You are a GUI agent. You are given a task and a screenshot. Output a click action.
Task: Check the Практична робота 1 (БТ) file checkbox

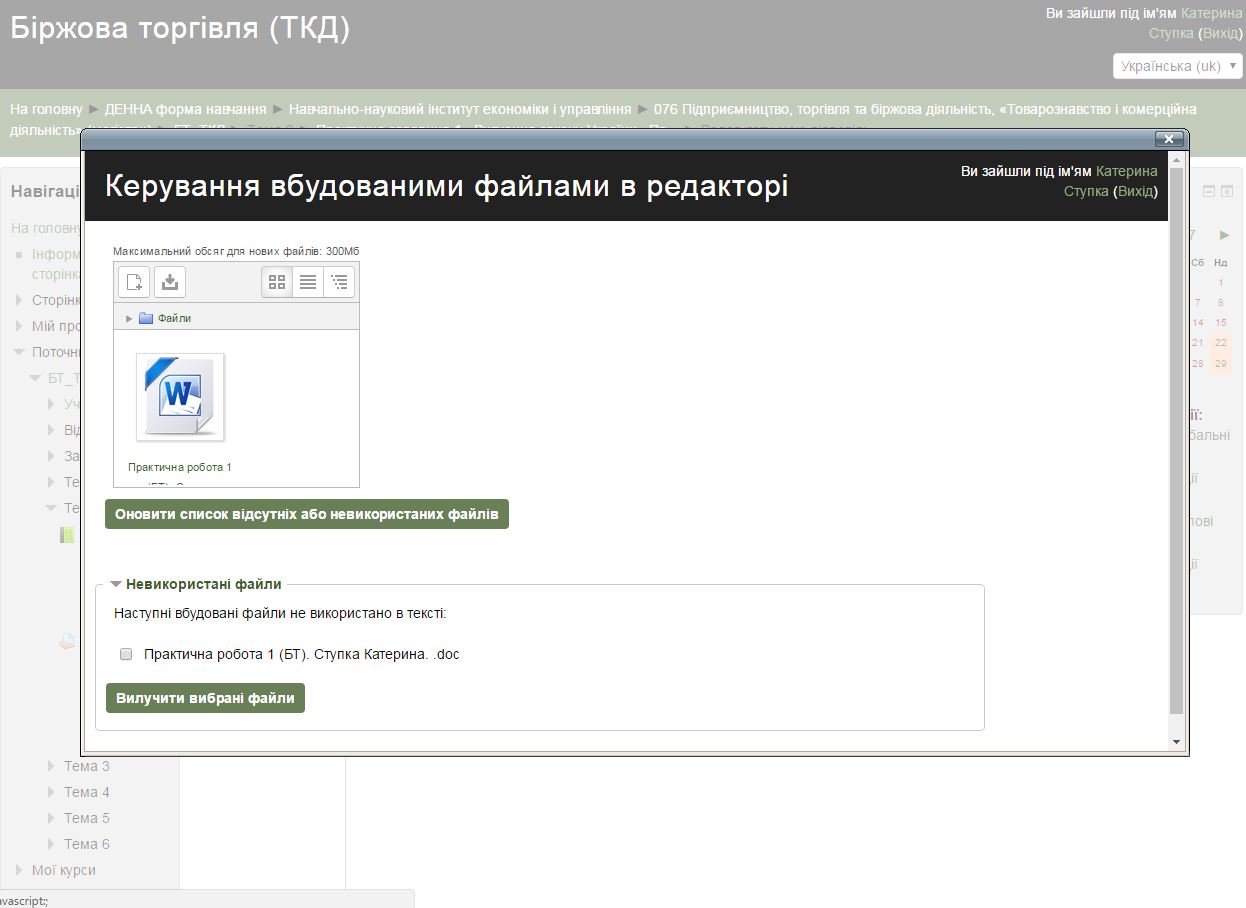coord(126,653)
